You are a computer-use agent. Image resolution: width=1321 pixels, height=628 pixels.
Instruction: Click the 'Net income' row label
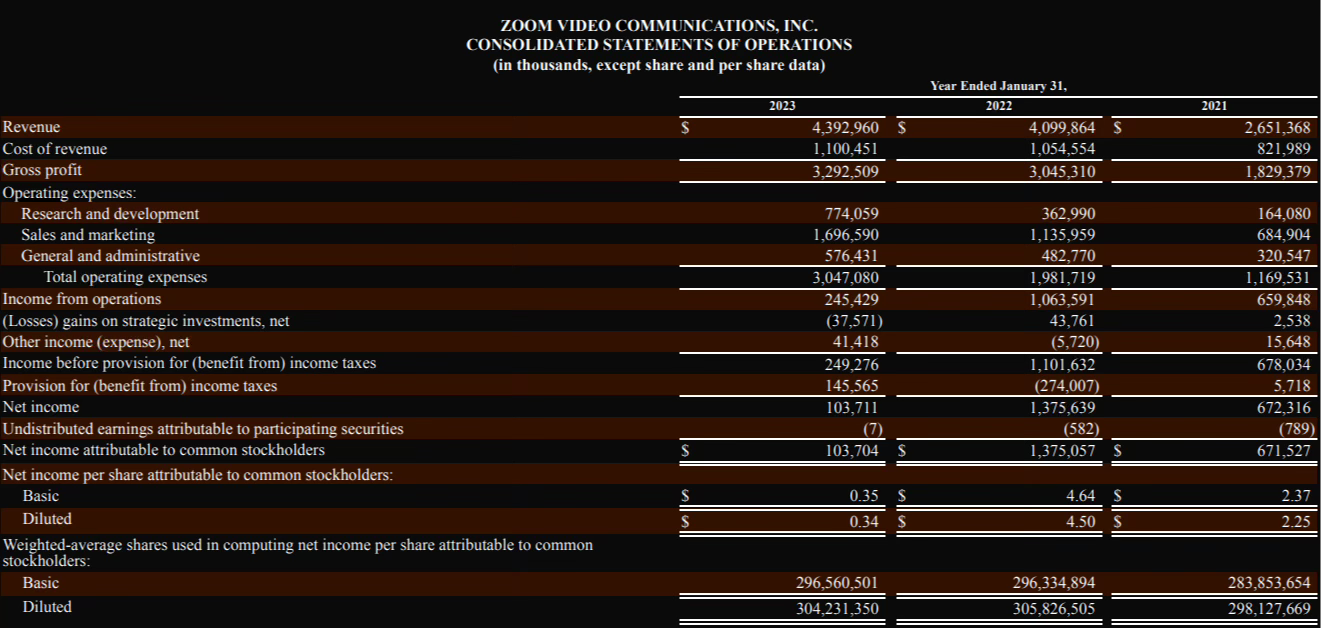[x=41, y=407]
